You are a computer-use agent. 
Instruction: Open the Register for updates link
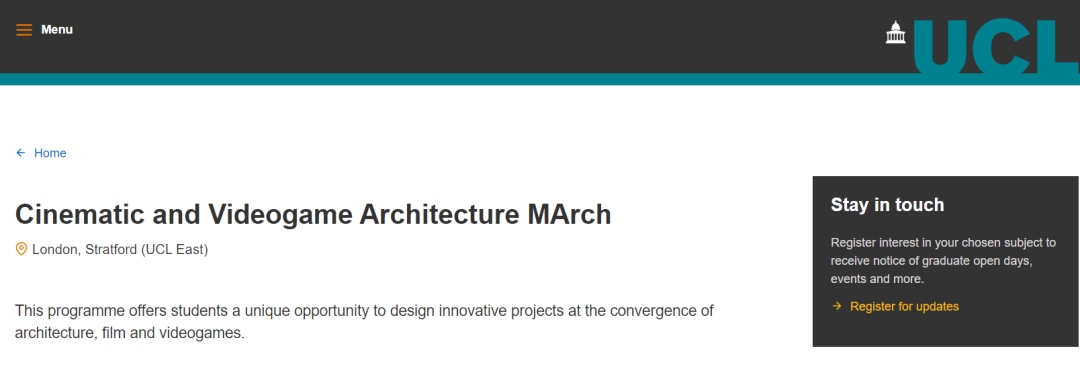(x=904, y=306)
